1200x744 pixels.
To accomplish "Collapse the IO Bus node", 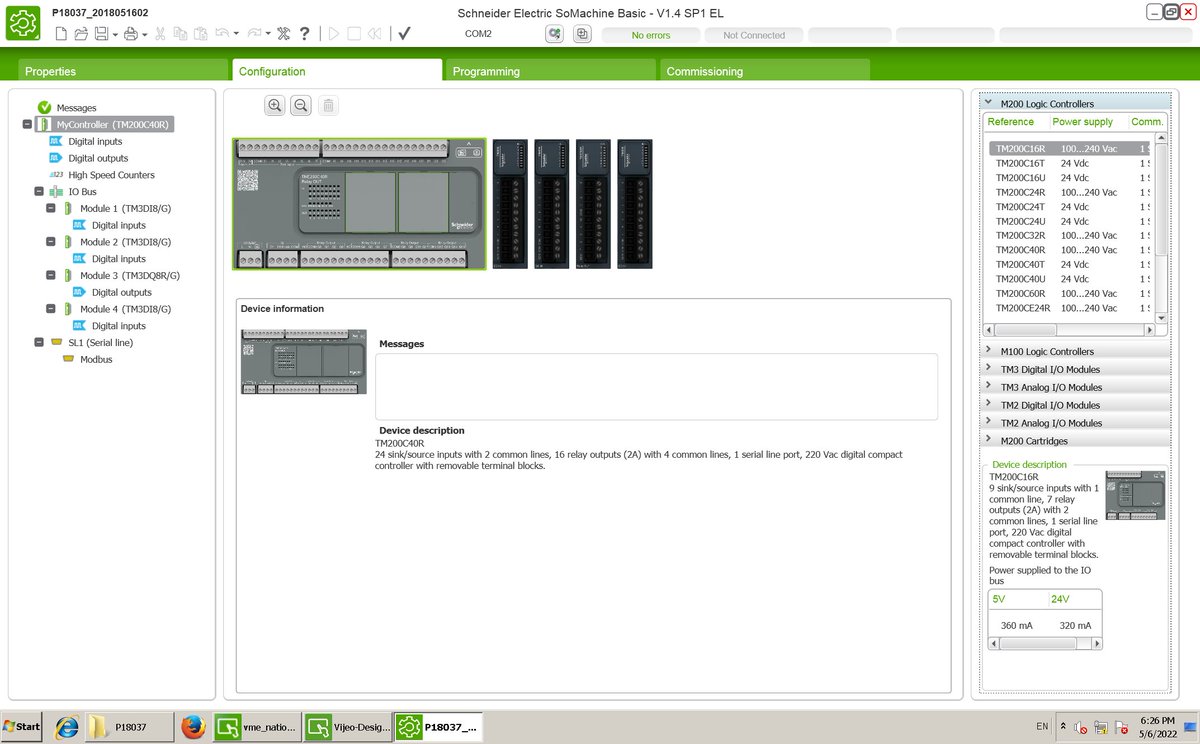I will click(38, 191).
